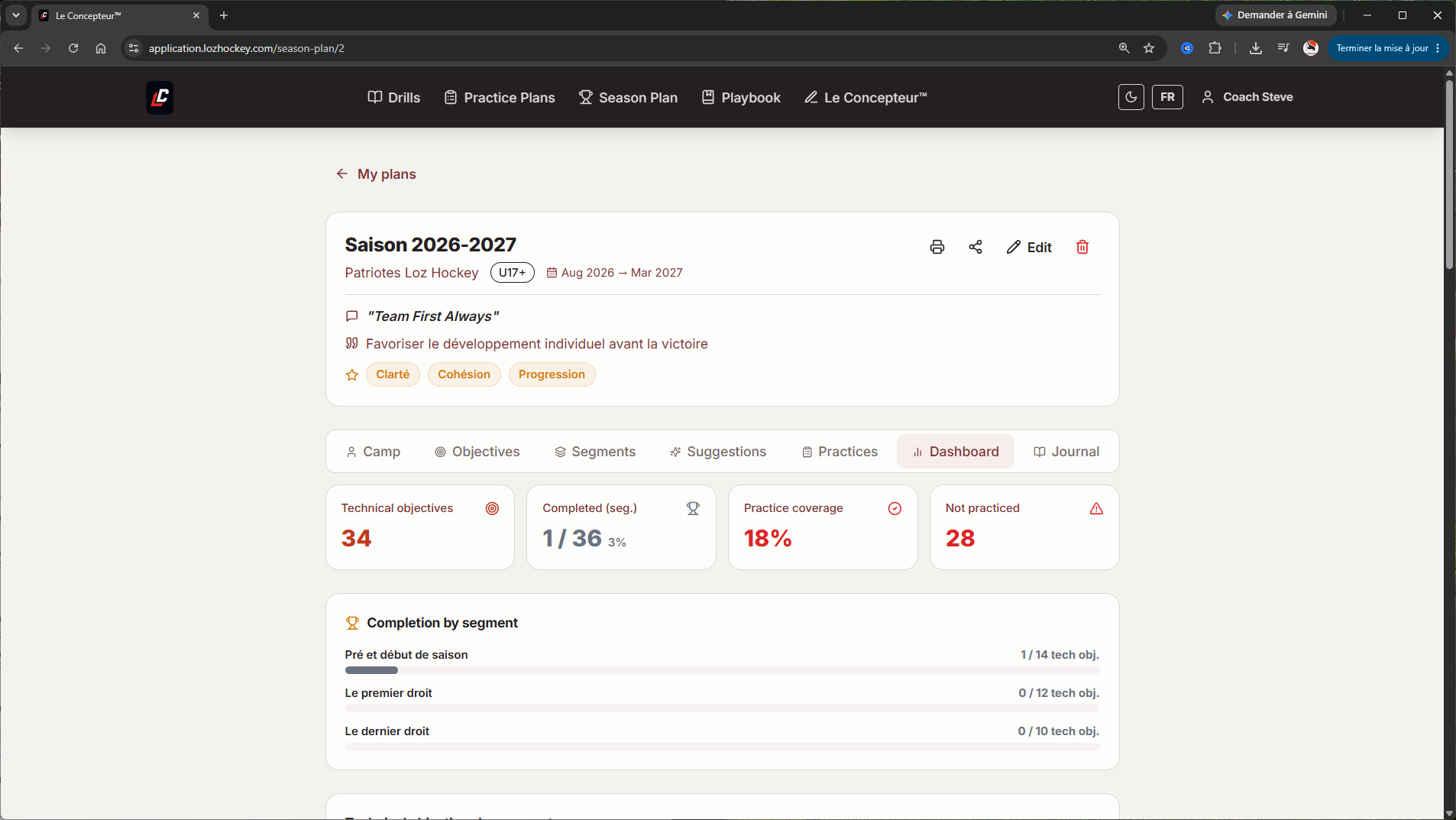The width and height of the screenshot is (1456, 820).
Task: Share the season plan
Action: 976,247
